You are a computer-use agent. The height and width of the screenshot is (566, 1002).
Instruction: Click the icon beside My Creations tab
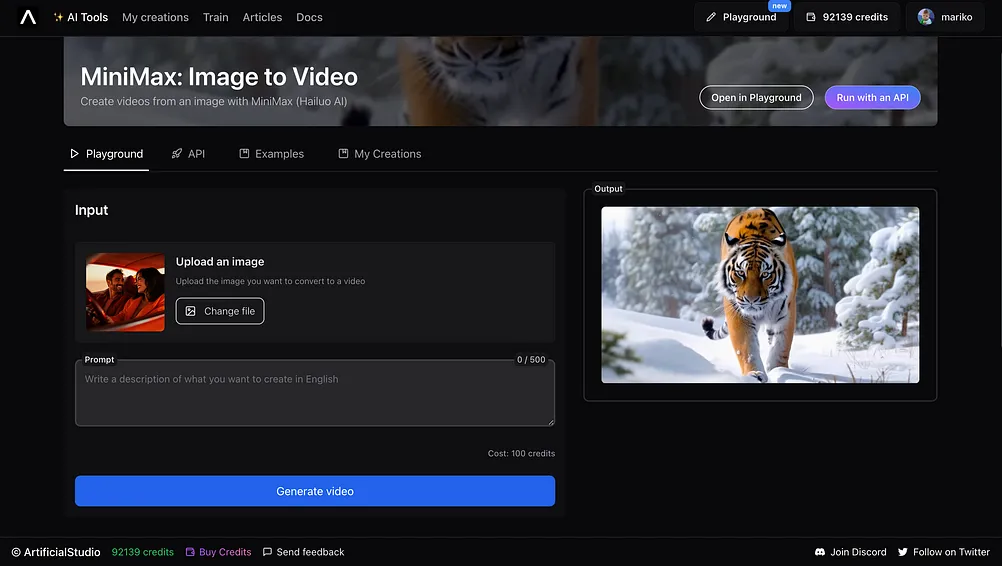coord(343,154)
